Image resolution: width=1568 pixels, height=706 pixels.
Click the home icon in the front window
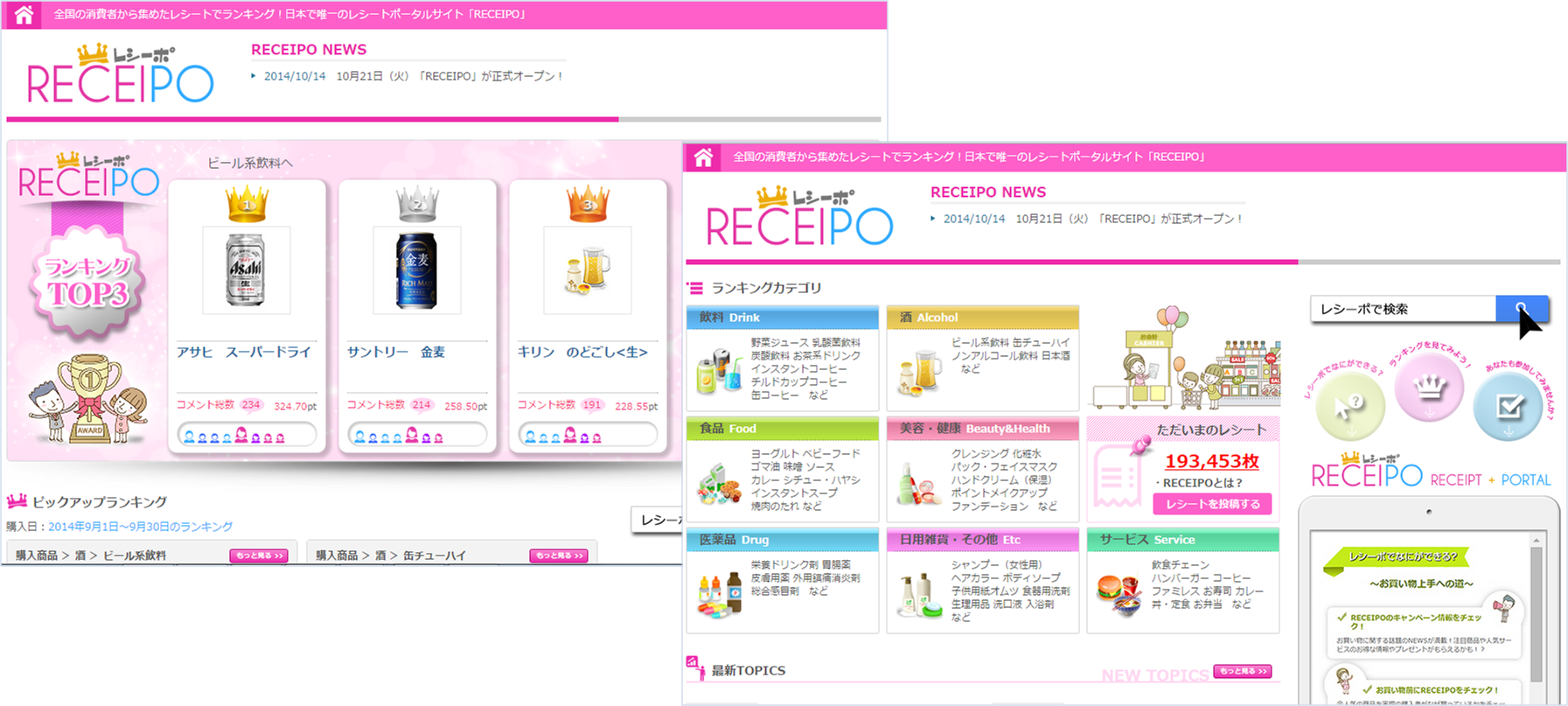pos(703,157)
